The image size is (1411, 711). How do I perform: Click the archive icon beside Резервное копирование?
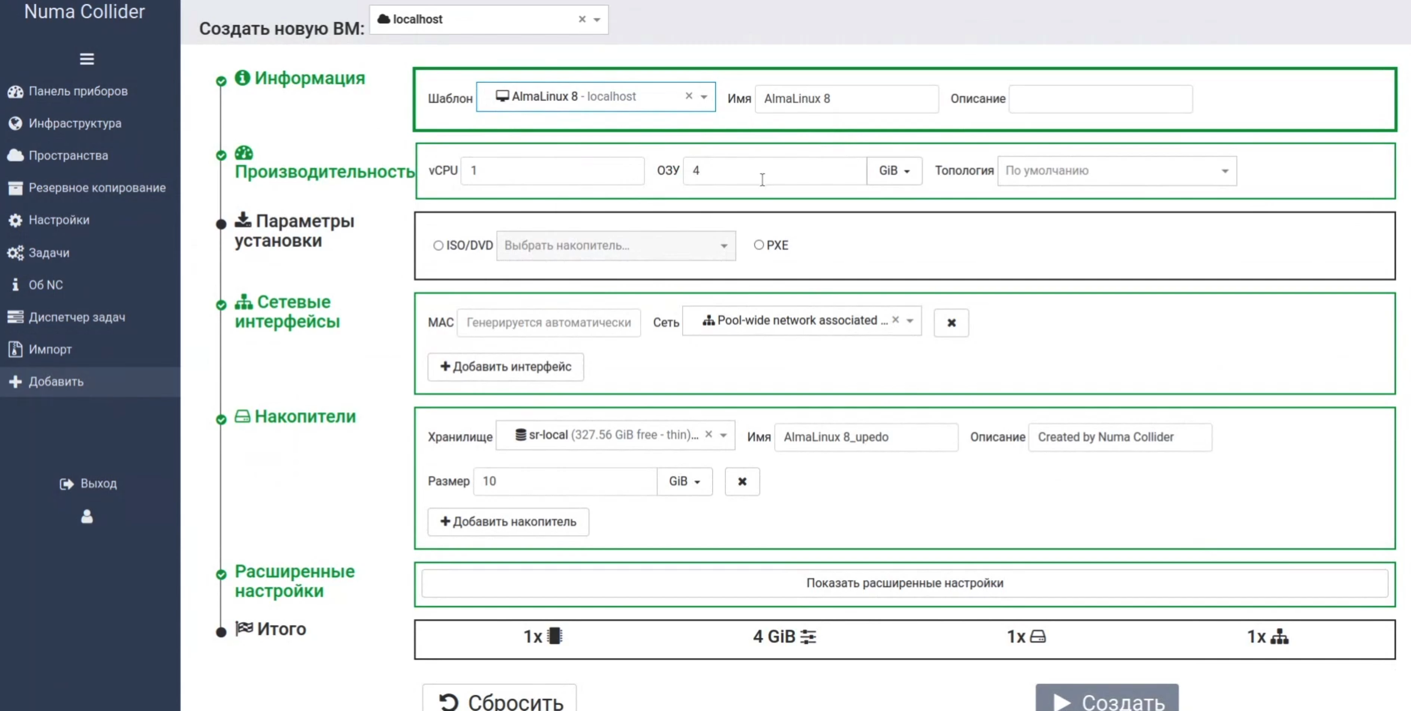point(15,188)
